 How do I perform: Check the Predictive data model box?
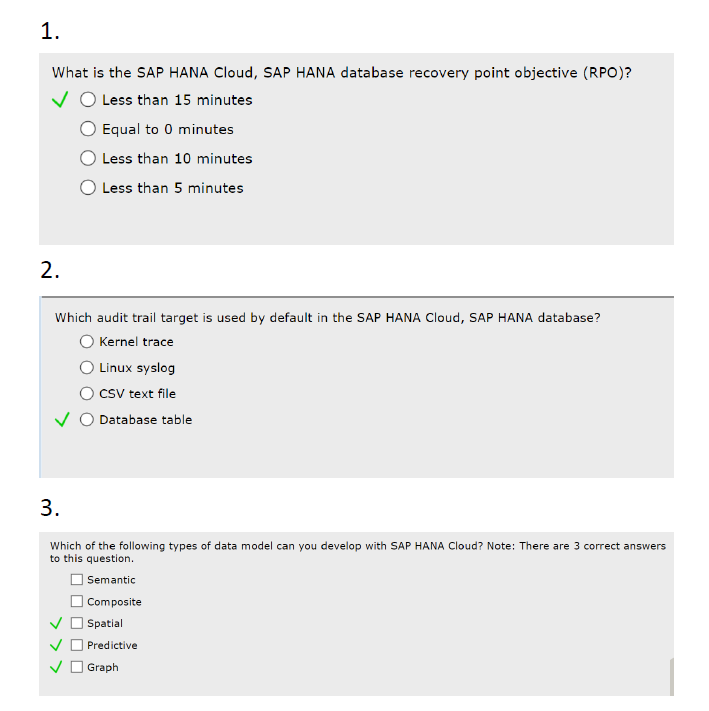tap(77, 645)
